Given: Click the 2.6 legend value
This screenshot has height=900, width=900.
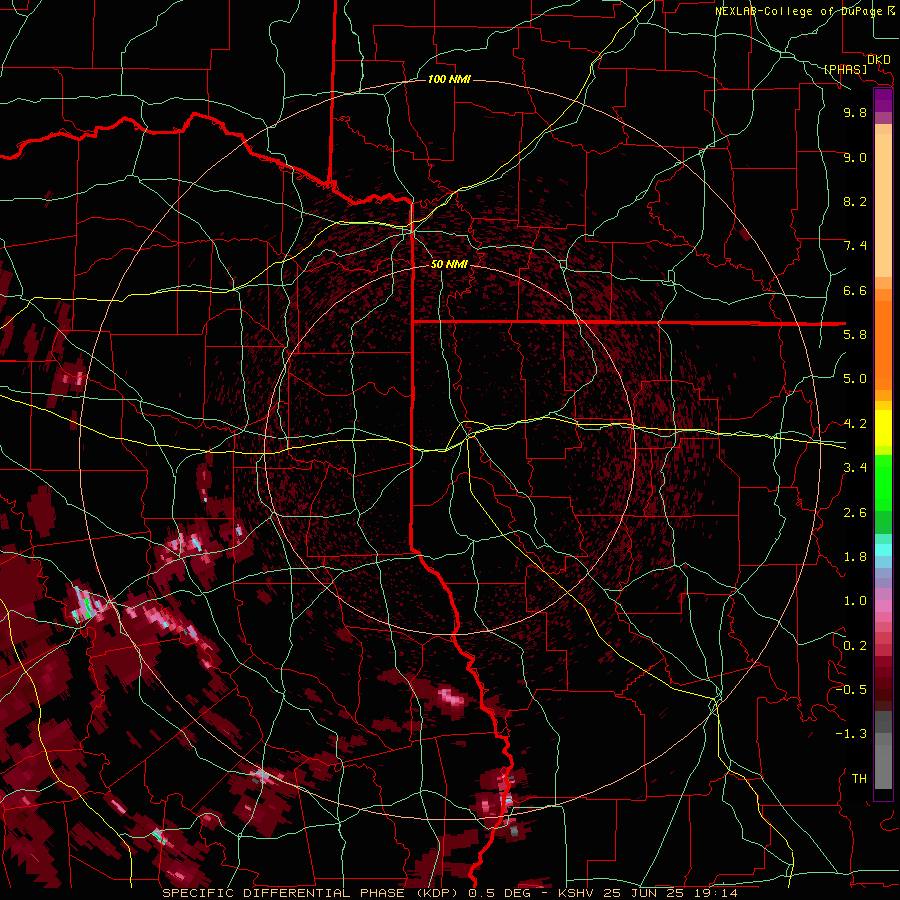Looking at the screenshot, I should 855,513.
